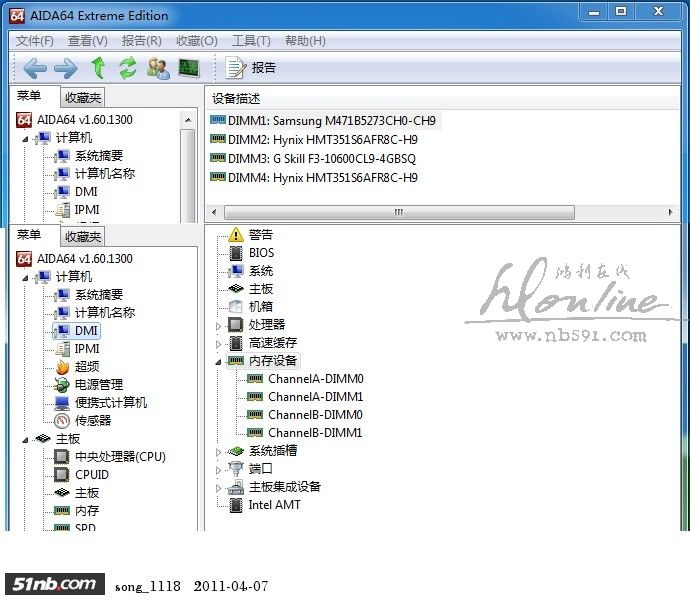Viewport: 690px width, 600px height.
Task: Click up arrow of upper tree scrollbar
Action: pyautogui.click(x=188, y=120)
